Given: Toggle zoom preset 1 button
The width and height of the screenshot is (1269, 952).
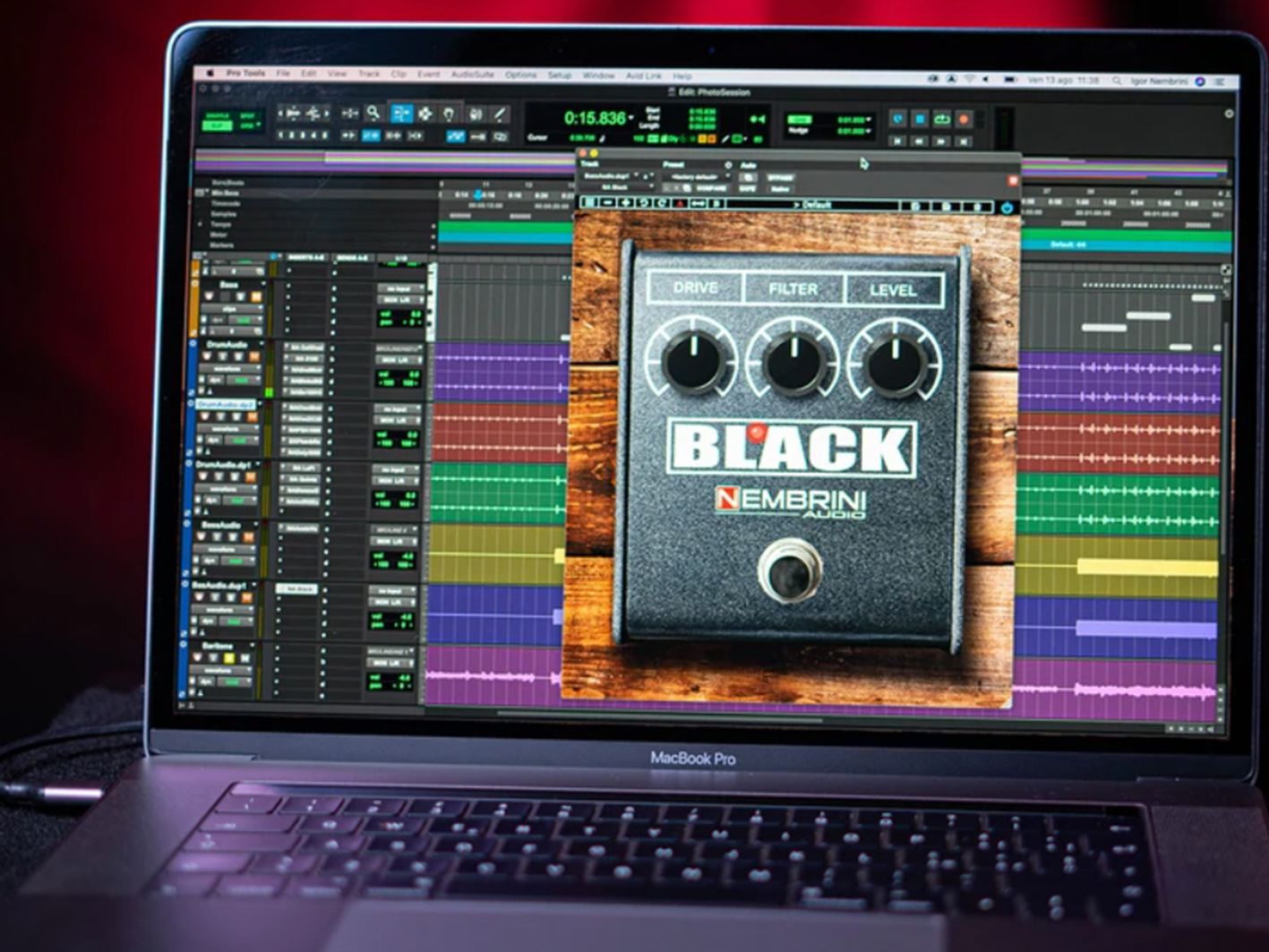Looking at the screenshot, I should (x=281, y=135).
